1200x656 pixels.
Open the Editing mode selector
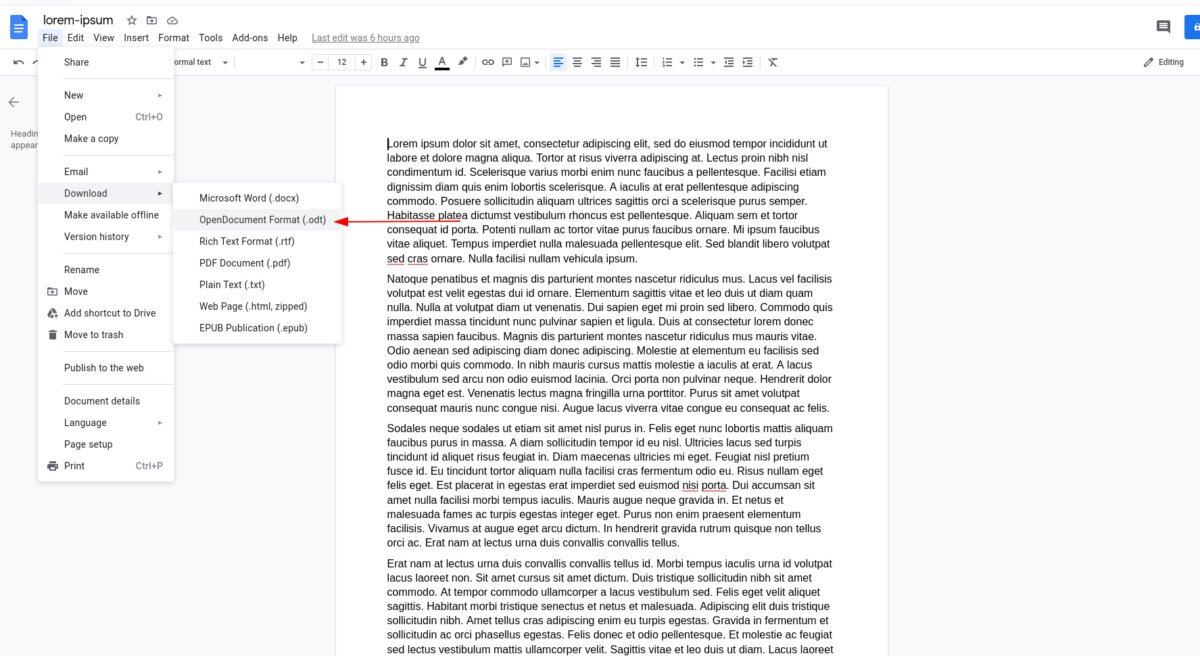[x=1164, y=62]
